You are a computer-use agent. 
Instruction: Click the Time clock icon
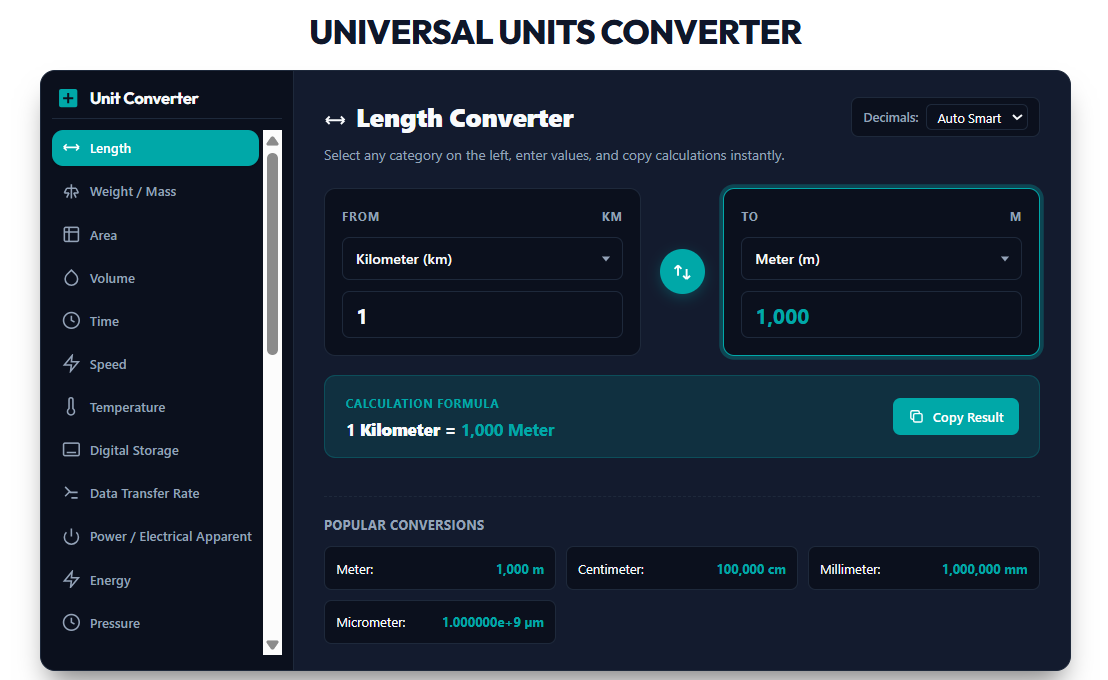click(71, 321)
